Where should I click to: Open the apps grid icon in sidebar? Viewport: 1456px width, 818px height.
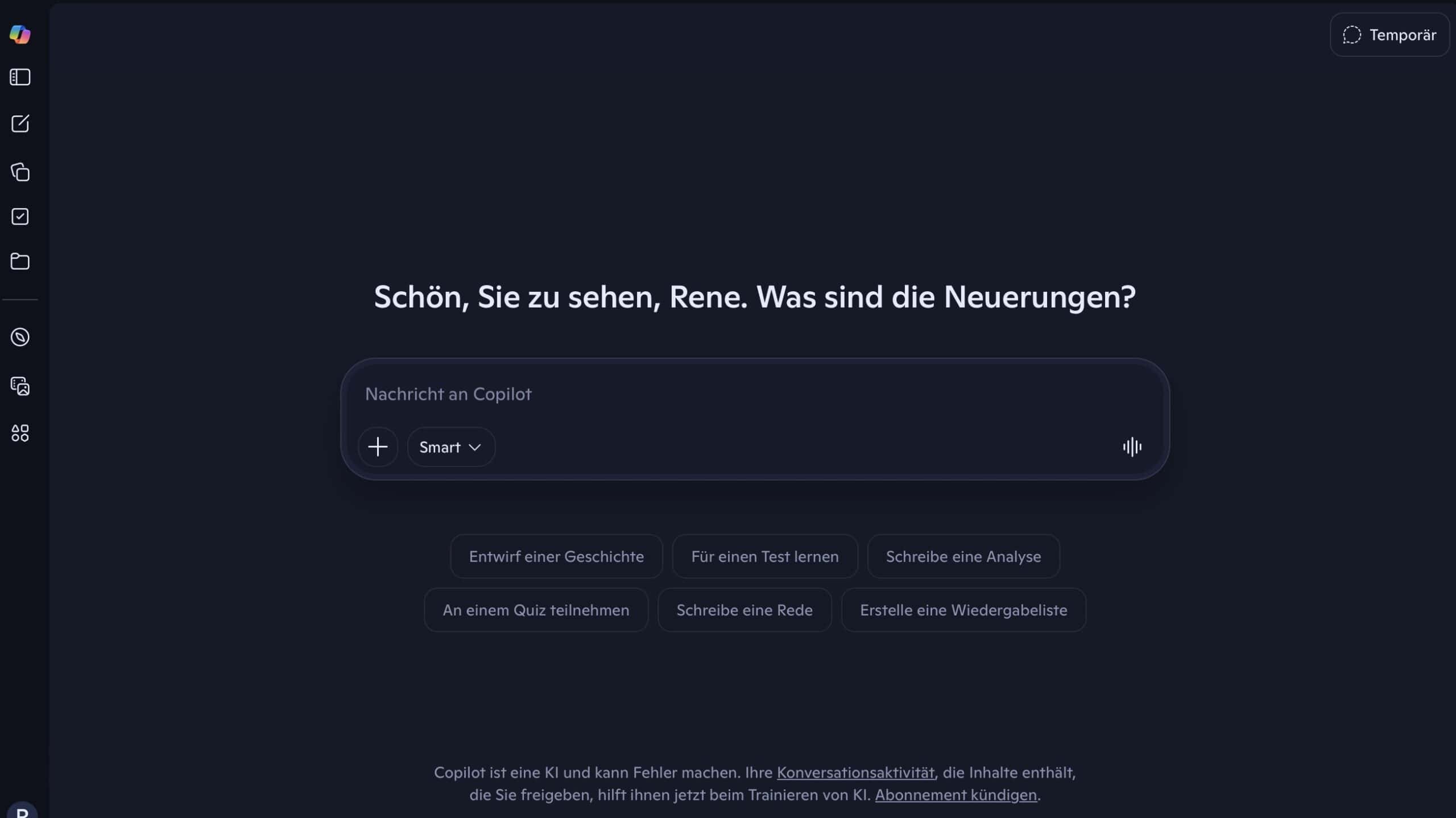point(20,433)
